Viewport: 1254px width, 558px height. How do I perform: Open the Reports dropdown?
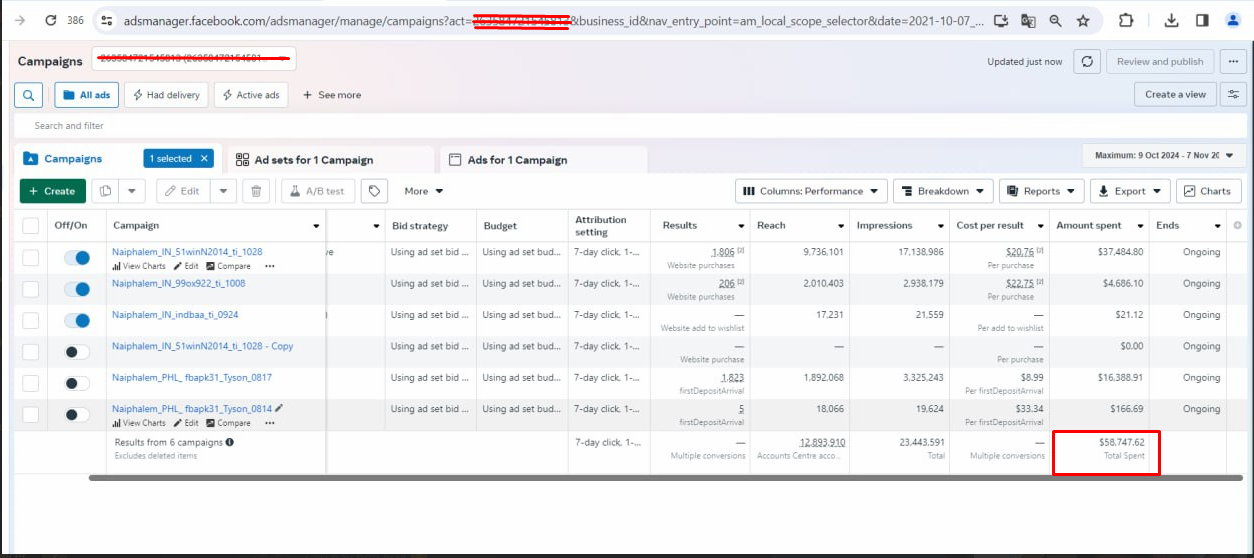[1042, 191]
